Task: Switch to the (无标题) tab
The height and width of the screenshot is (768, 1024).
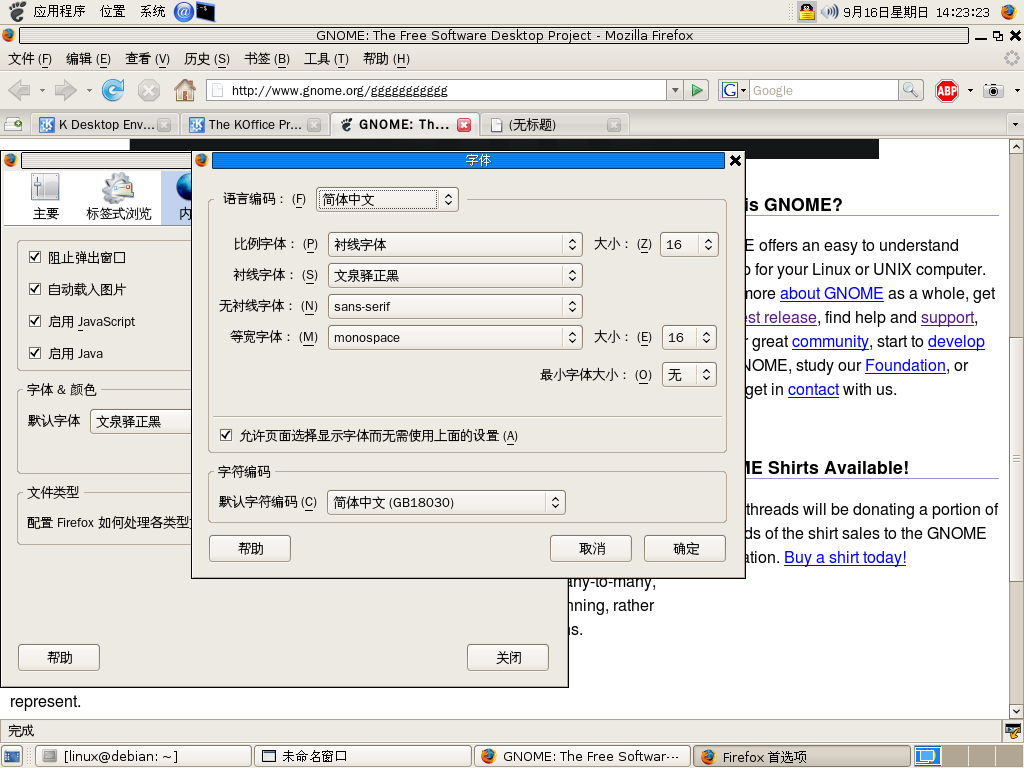Action: 555,125
